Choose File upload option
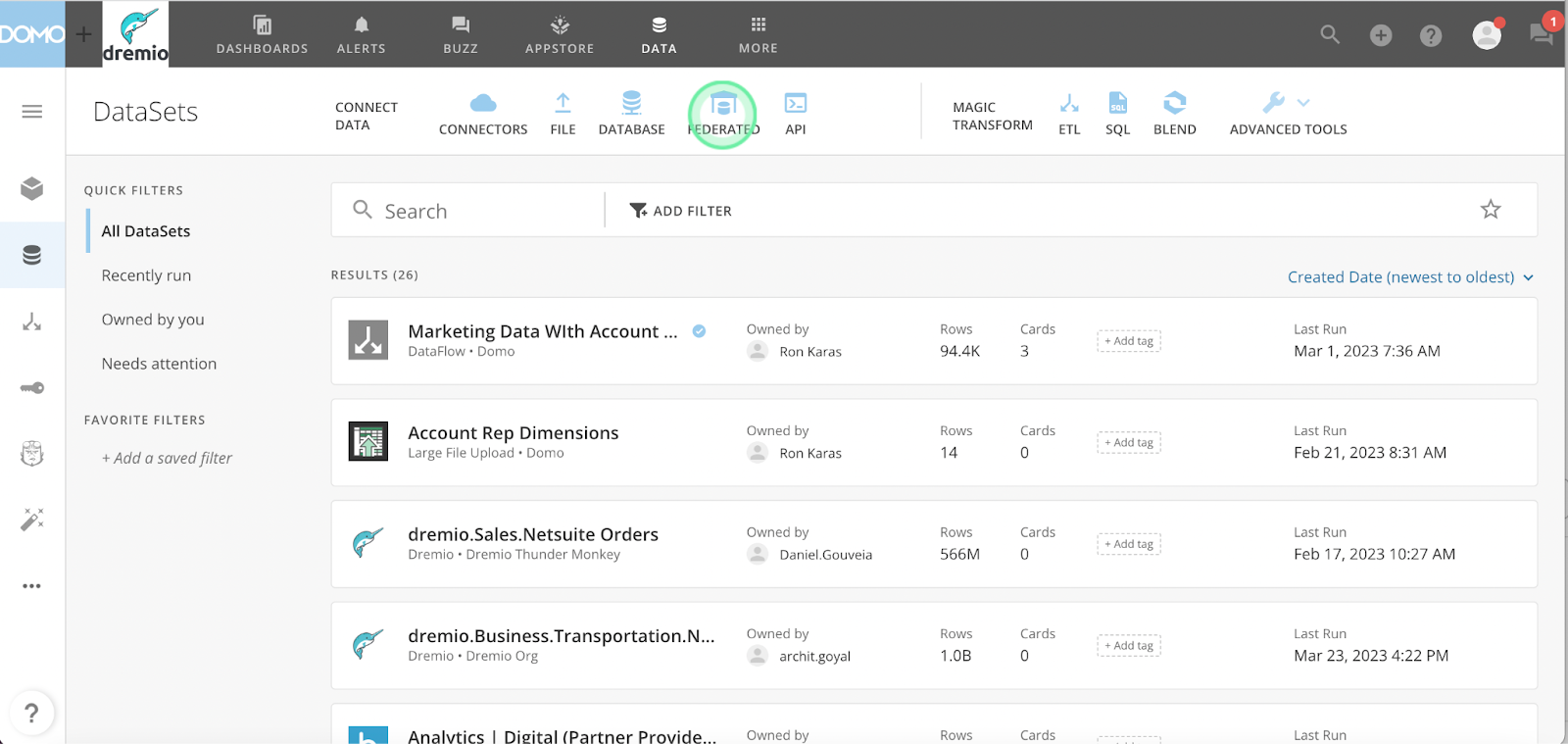This screenshot has height=744, width=1568. 563,115
